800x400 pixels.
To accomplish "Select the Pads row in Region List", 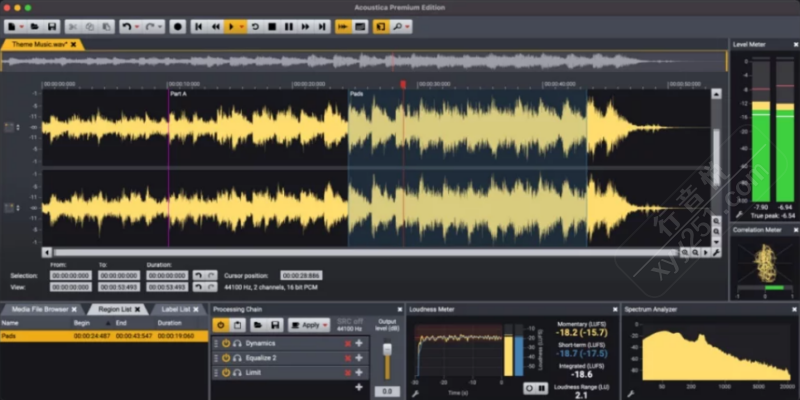I will click(104, 336).
